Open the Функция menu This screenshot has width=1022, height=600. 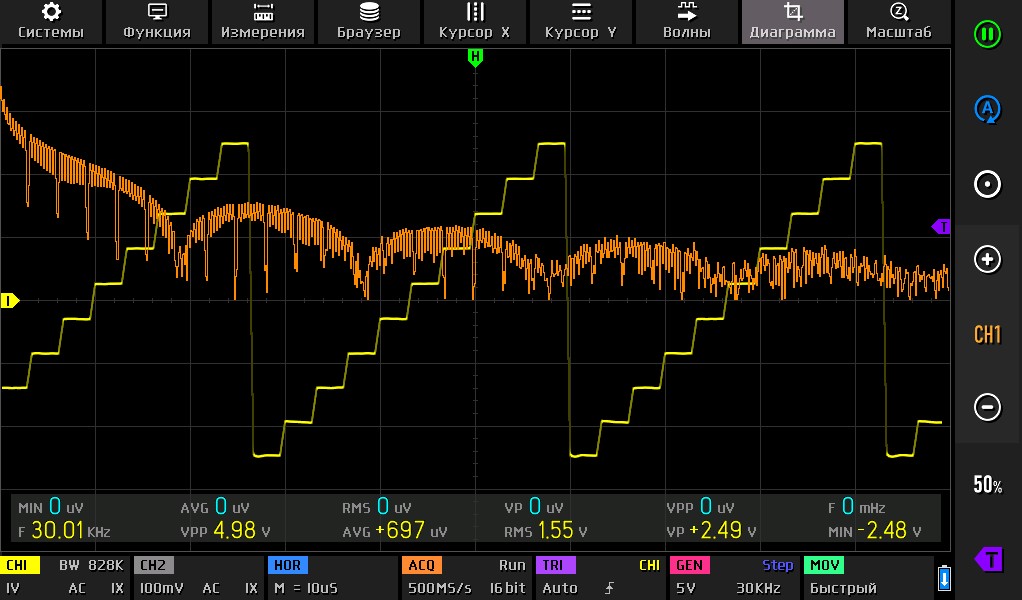[x=157, y=21]
